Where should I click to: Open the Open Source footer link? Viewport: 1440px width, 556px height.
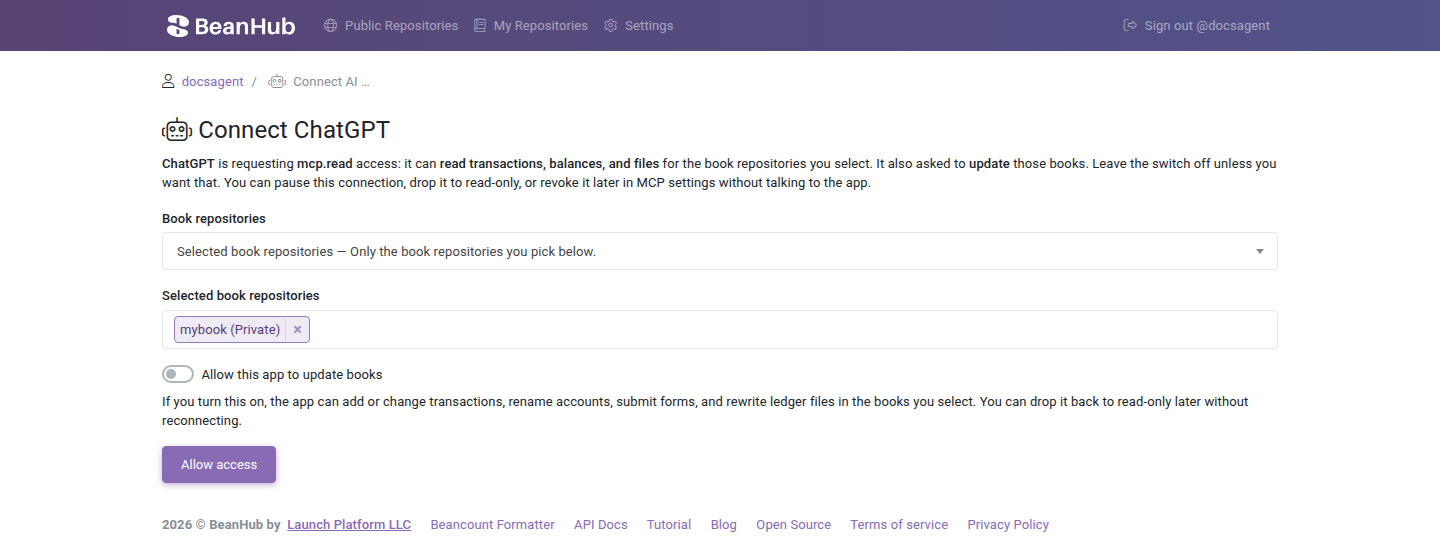[794, 525]
